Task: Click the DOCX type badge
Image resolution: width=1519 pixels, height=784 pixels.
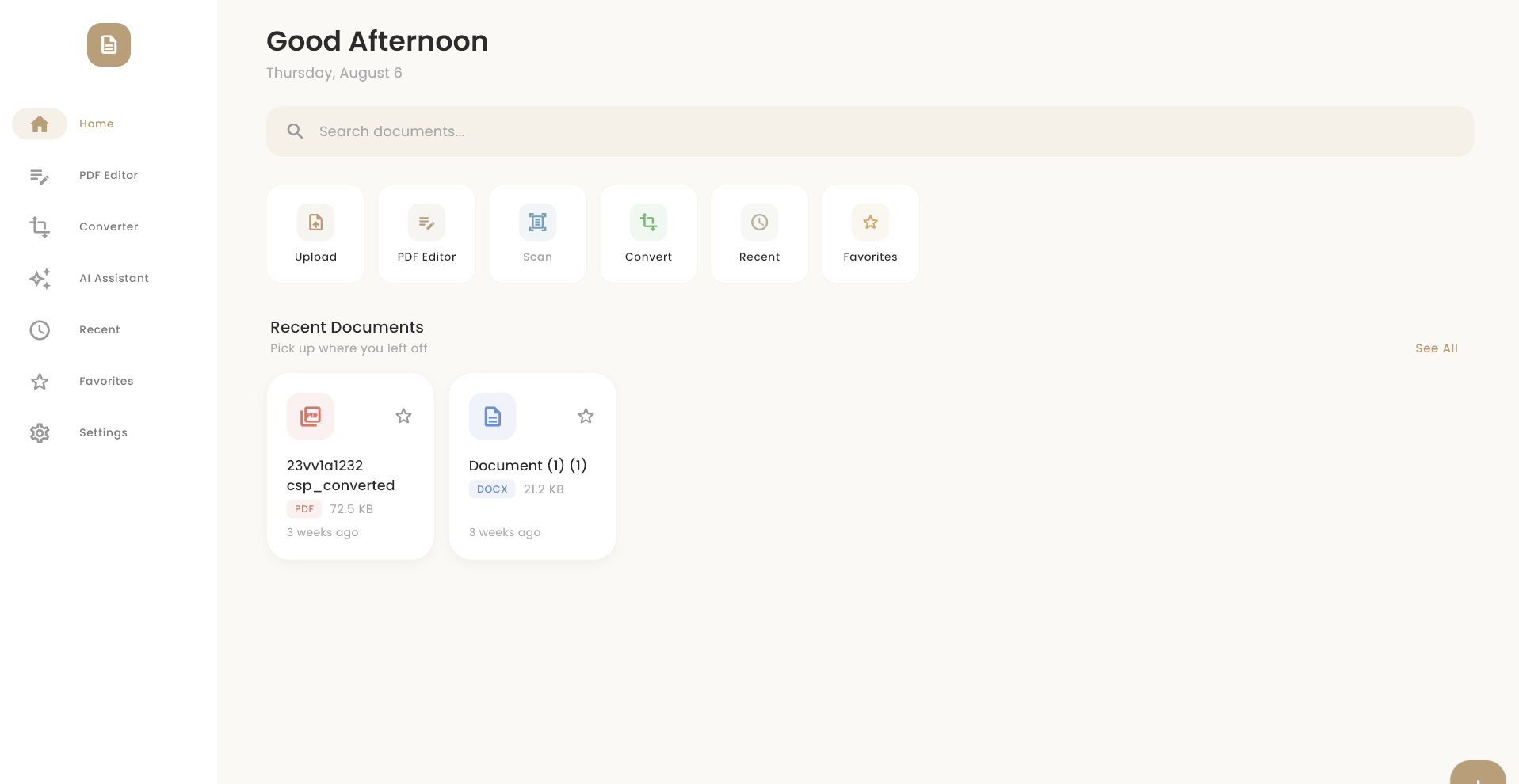Action: tap(492, 489)
